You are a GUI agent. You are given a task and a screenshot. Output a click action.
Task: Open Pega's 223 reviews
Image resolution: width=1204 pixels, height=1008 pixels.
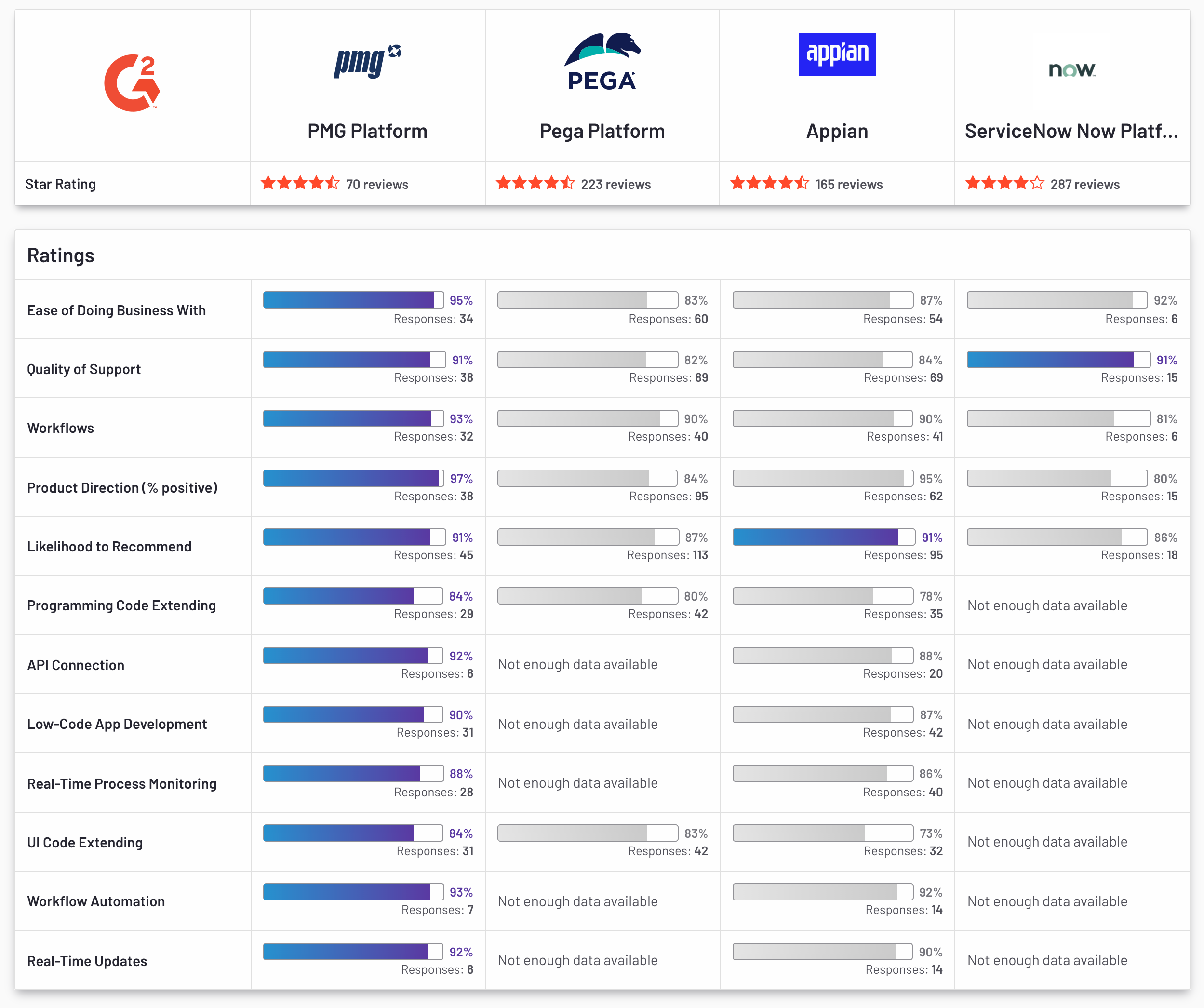tap(616, 185)
